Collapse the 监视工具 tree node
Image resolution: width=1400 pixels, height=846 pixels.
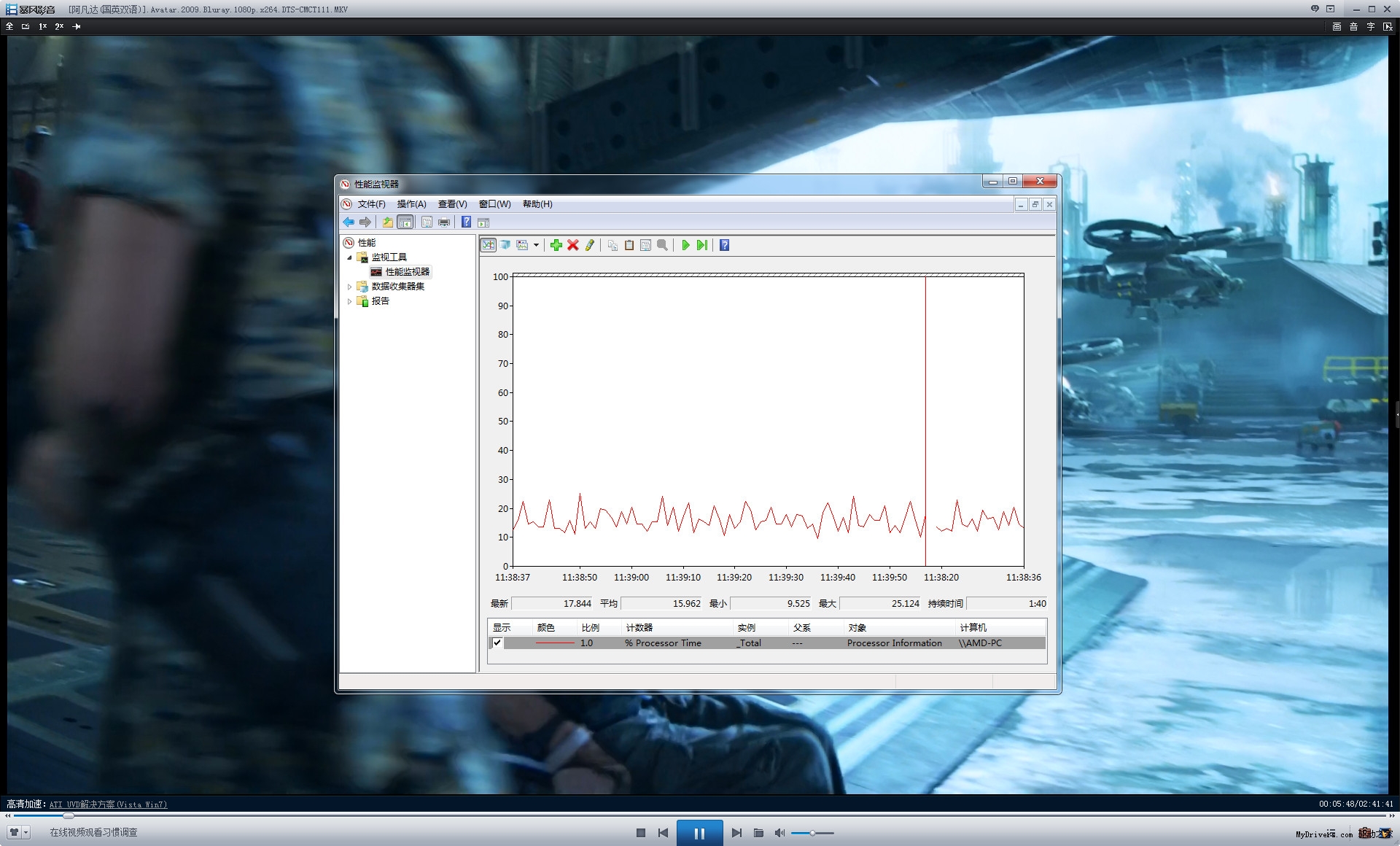[x=349, y=257]
